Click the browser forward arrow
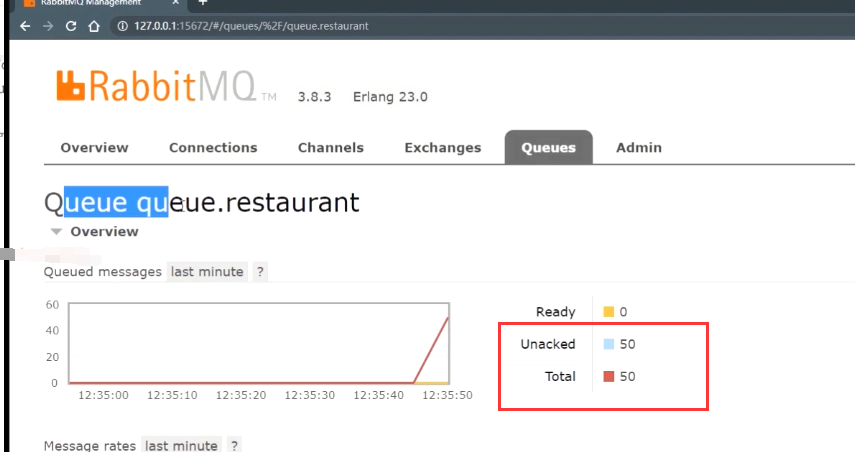Viewport: 855px width, 452px height. coord(48,26)
